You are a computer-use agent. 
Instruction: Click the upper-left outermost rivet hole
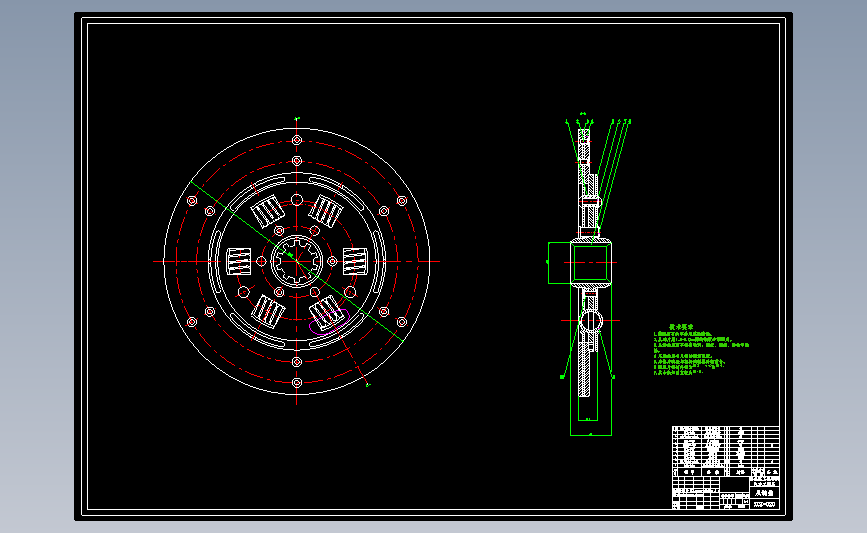pos(192,201)
